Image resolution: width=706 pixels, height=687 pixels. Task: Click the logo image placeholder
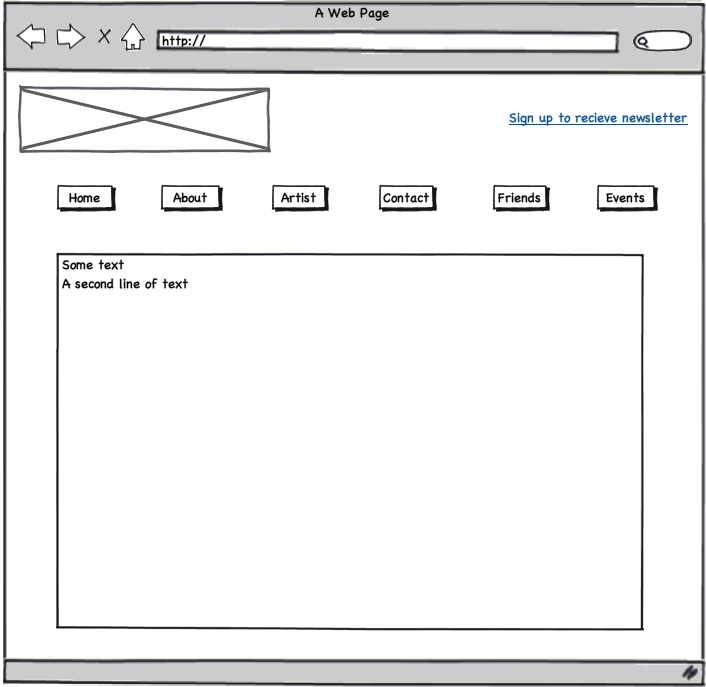click(x=144, y=119)
